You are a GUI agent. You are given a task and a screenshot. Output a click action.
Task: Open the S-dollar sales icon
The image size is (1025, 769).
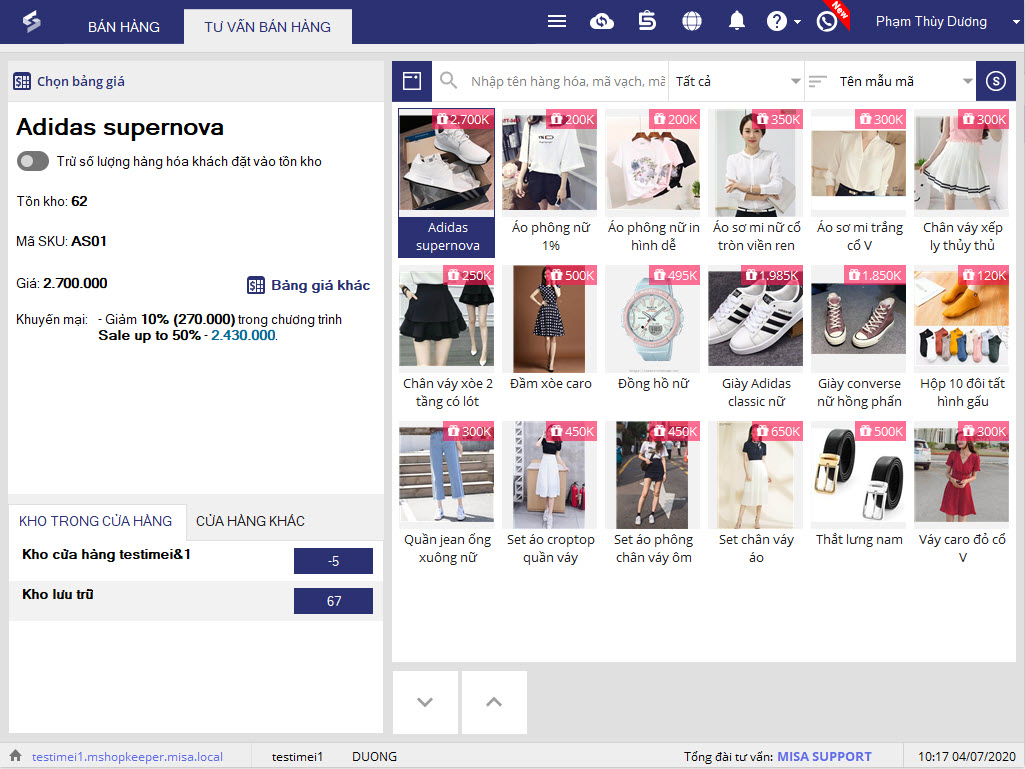pos(647,22)
